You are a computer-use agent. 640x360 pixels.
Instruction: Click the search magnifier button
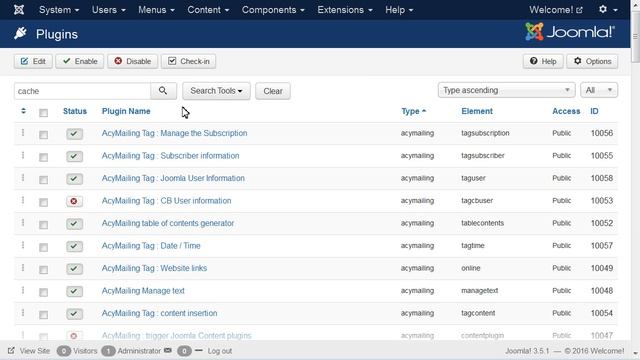(x=163, y=91)
